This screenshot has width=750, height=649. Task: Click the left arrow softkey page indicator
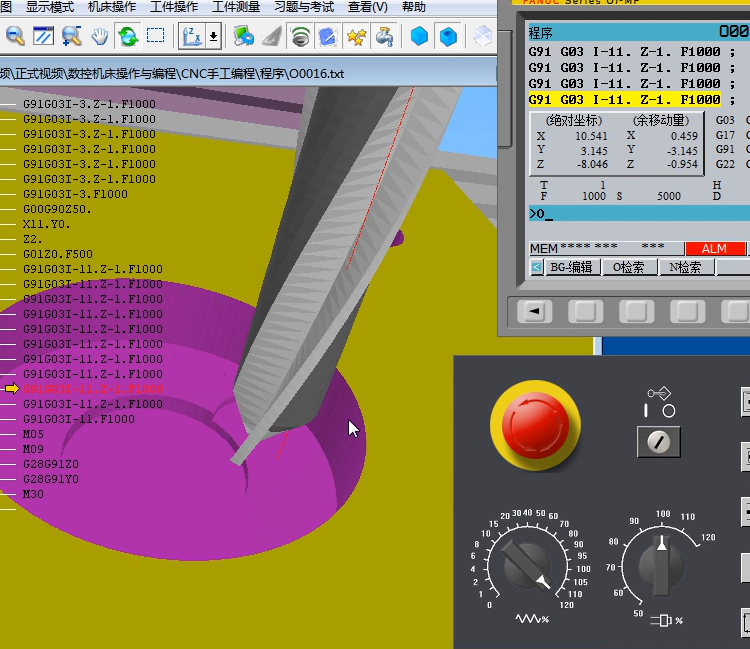coord(537,267)
